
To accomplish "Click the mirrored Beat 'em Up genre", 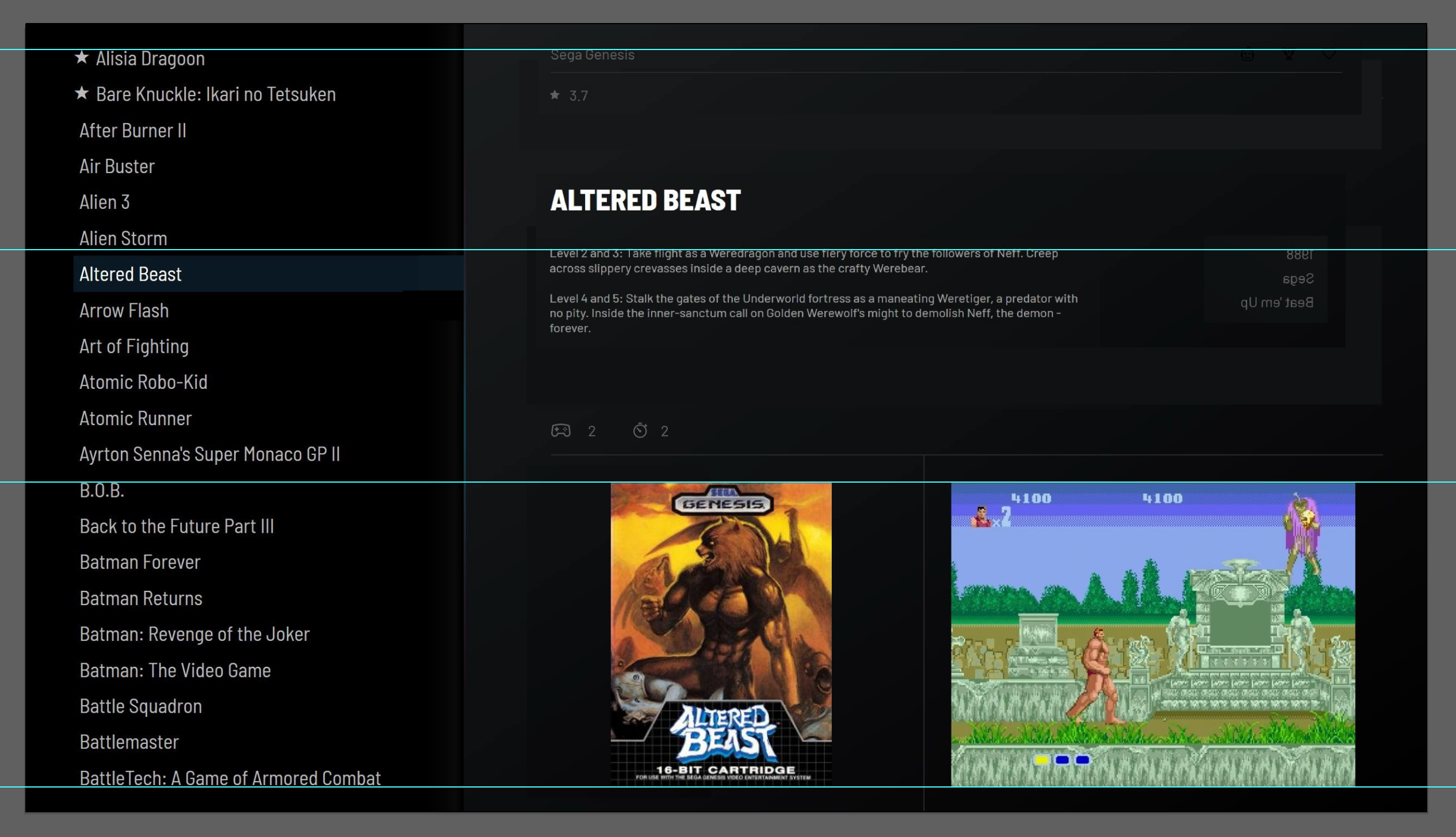I will coord(1277,303).
